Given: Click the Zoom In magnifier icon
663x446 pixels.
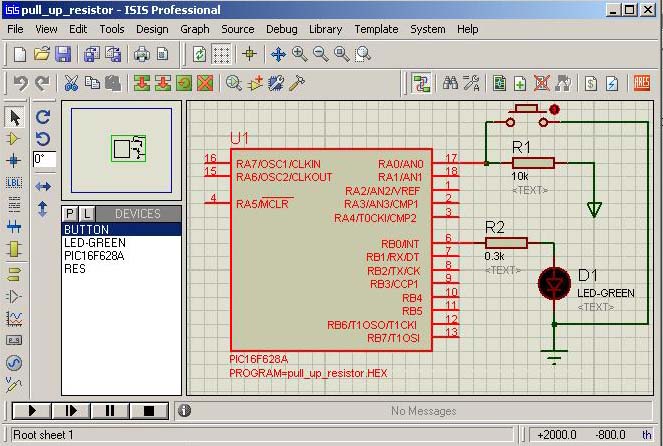Looking at the screenshot, I should [299, 54].
